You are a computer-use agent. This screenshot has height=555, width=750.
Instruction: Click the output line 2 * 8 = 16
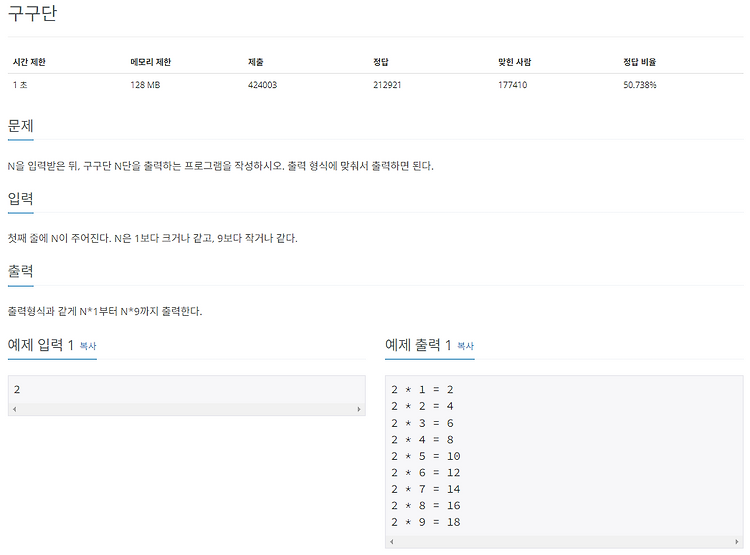tap(426, 506)
